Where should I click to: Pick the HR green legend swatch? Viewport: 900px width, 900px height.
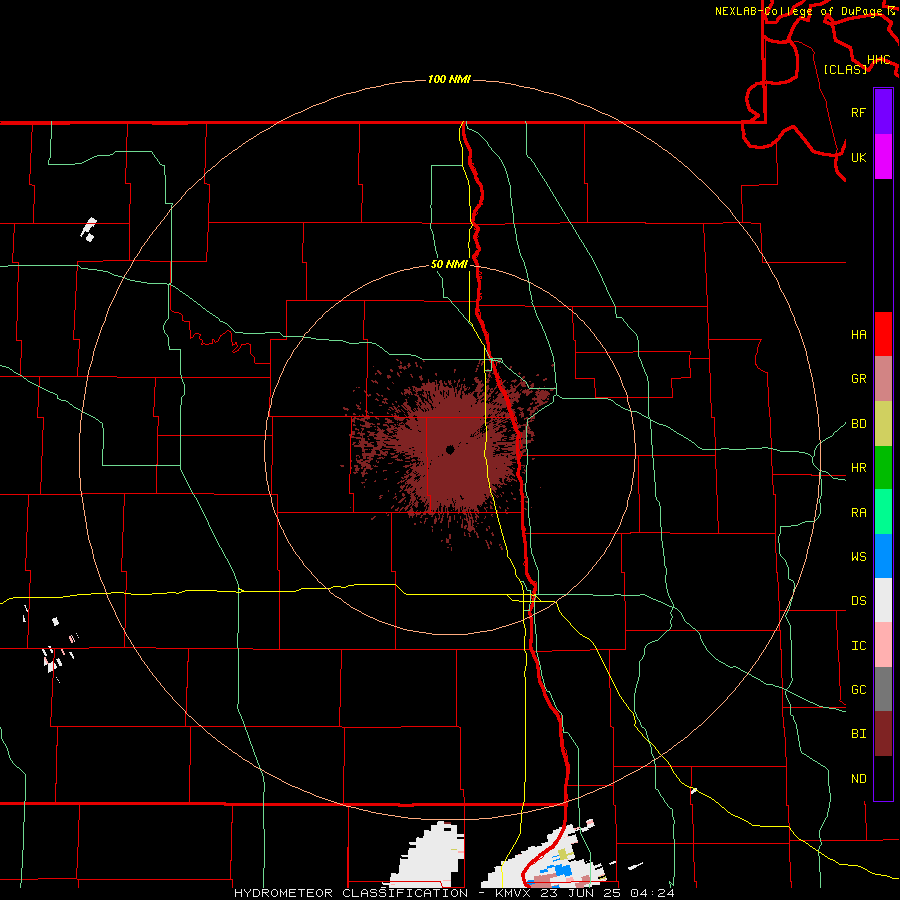pyautogui.click(x=883, y=467)
